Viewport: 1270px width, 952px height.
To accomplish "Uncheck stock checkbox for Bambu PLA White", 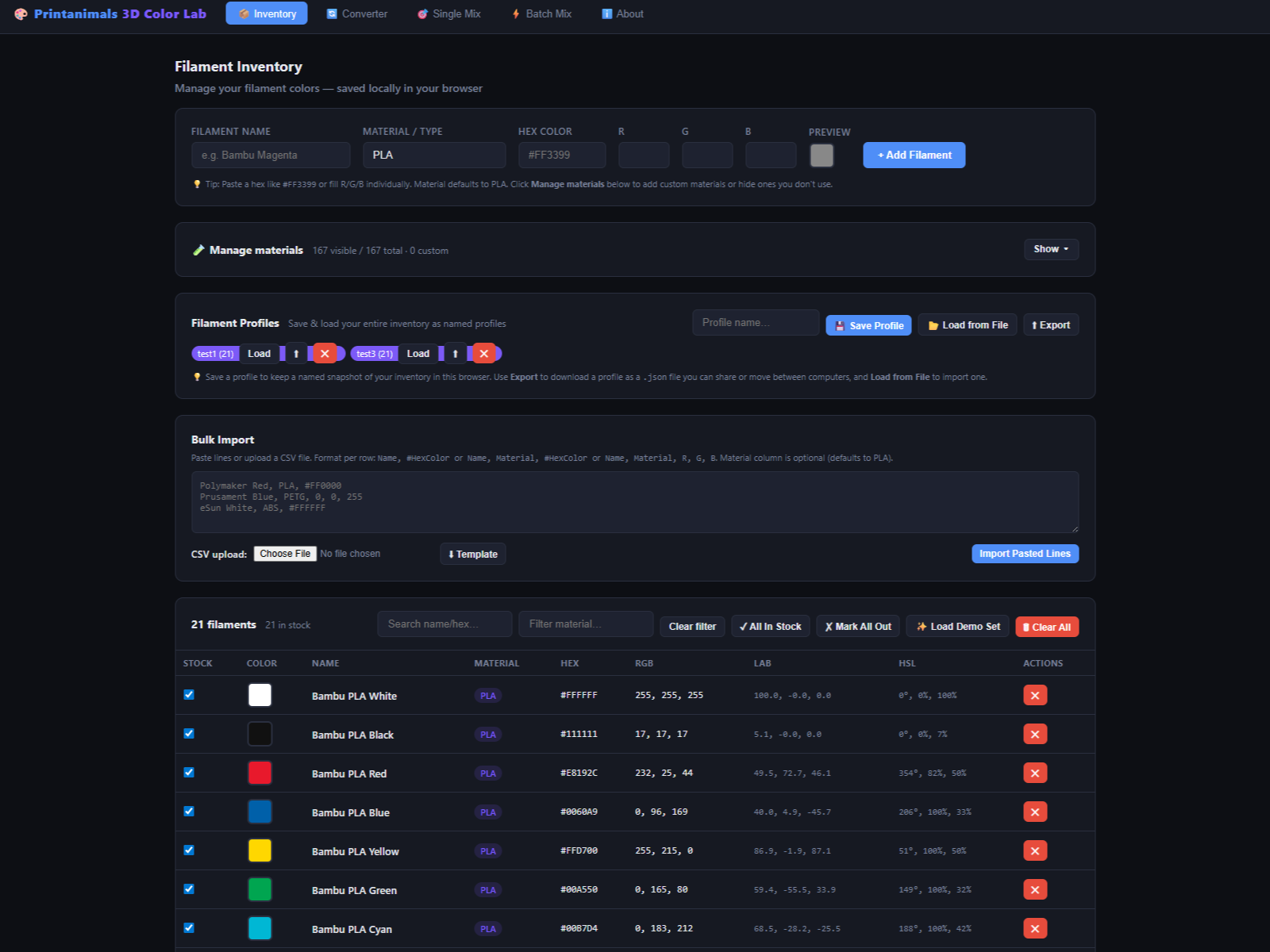I will point(189,695).
